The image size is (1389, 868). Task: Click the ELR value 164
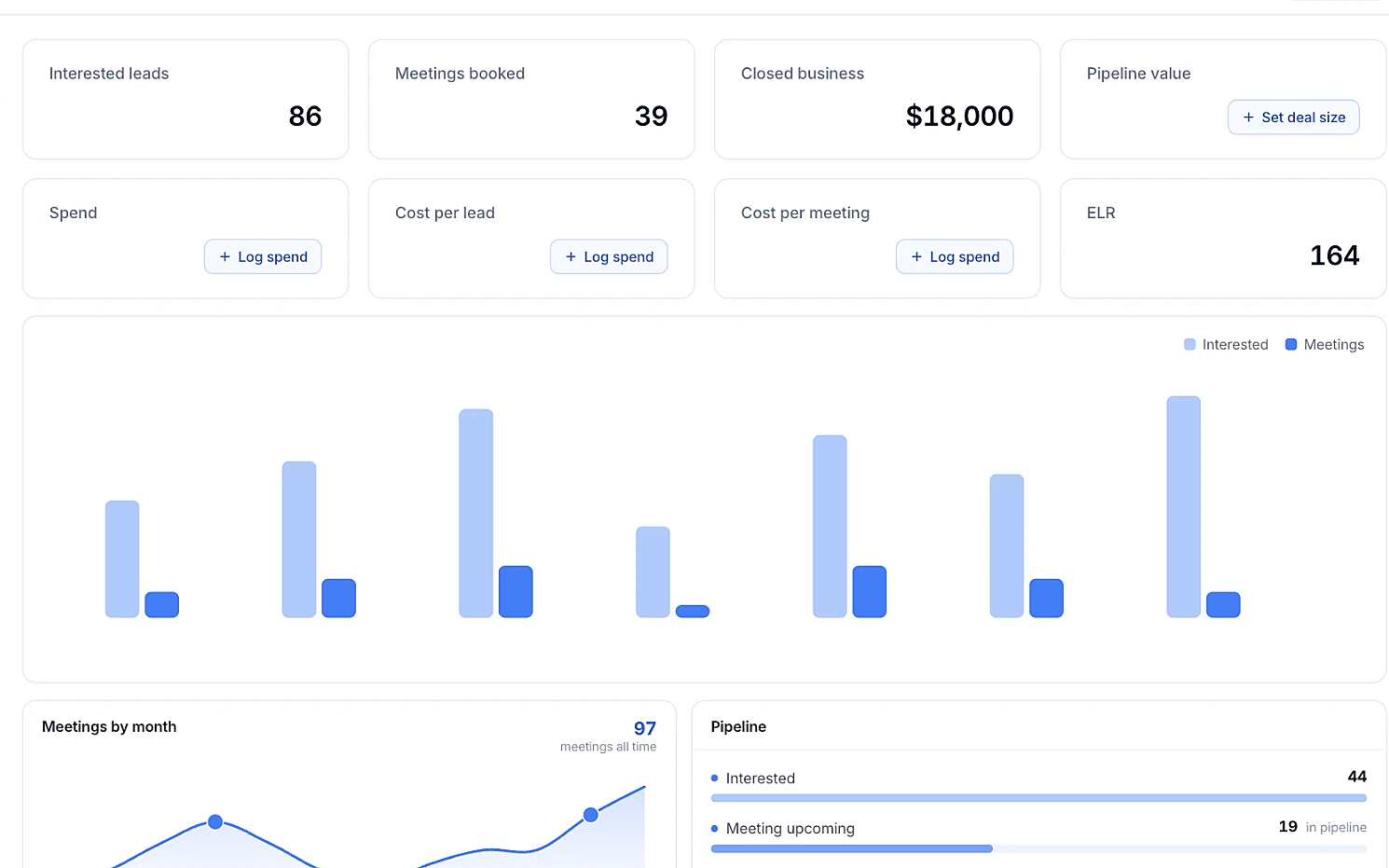click(1334, 255)
